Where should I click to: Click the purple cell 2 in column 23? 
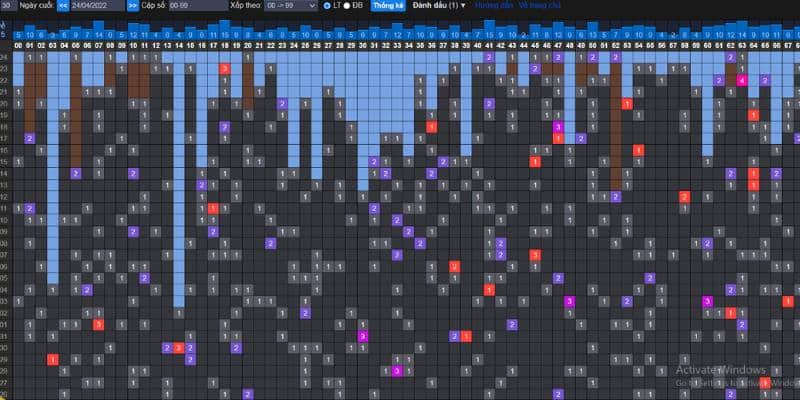(x=282, y=103)
